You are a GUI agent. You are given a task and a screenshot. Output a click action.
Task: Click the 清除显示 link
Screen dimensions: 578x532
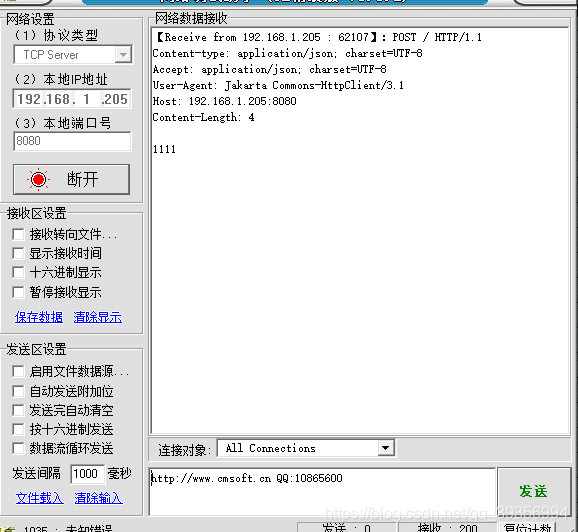[x=98, y=317]
